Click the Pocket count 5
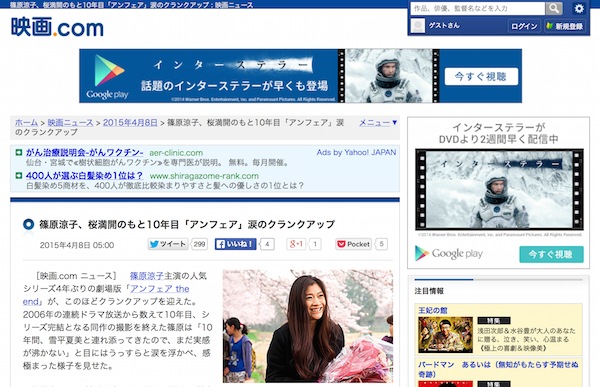This screenshot has width=600, height=387. click(x=381, y=244)
